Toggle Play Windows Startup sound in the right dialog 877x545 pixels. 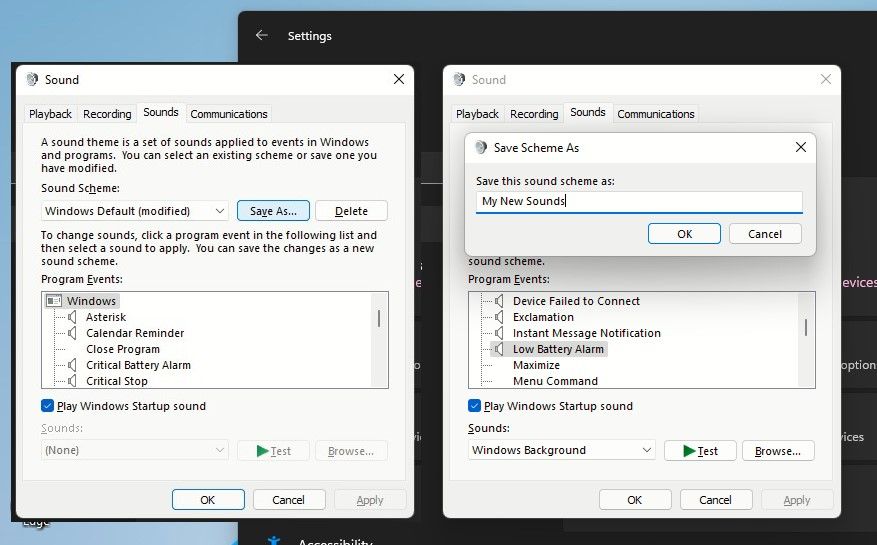(474, 406)
